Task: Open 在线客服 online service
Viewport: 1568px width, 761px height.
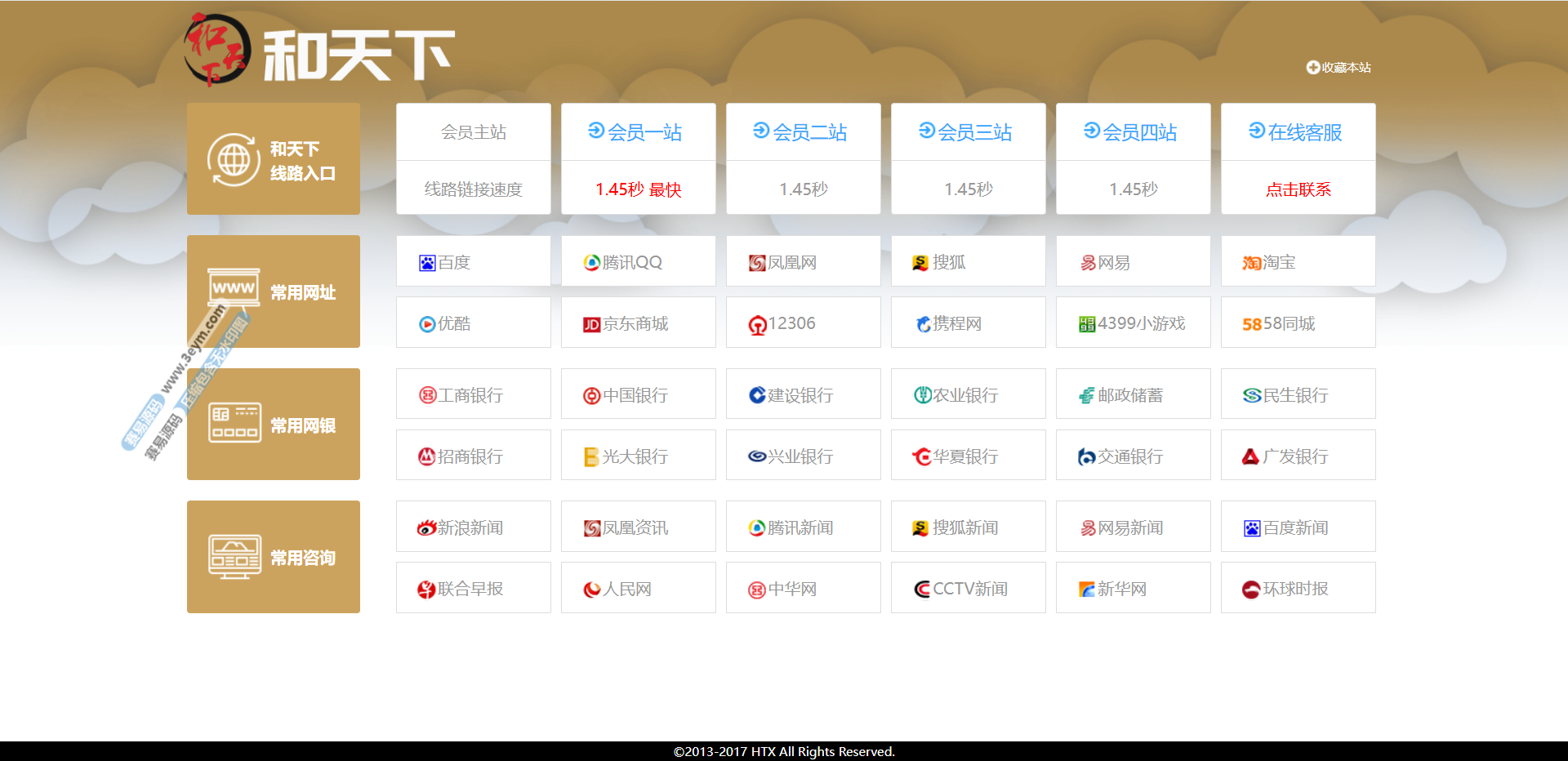Action: coord(1298,132)
